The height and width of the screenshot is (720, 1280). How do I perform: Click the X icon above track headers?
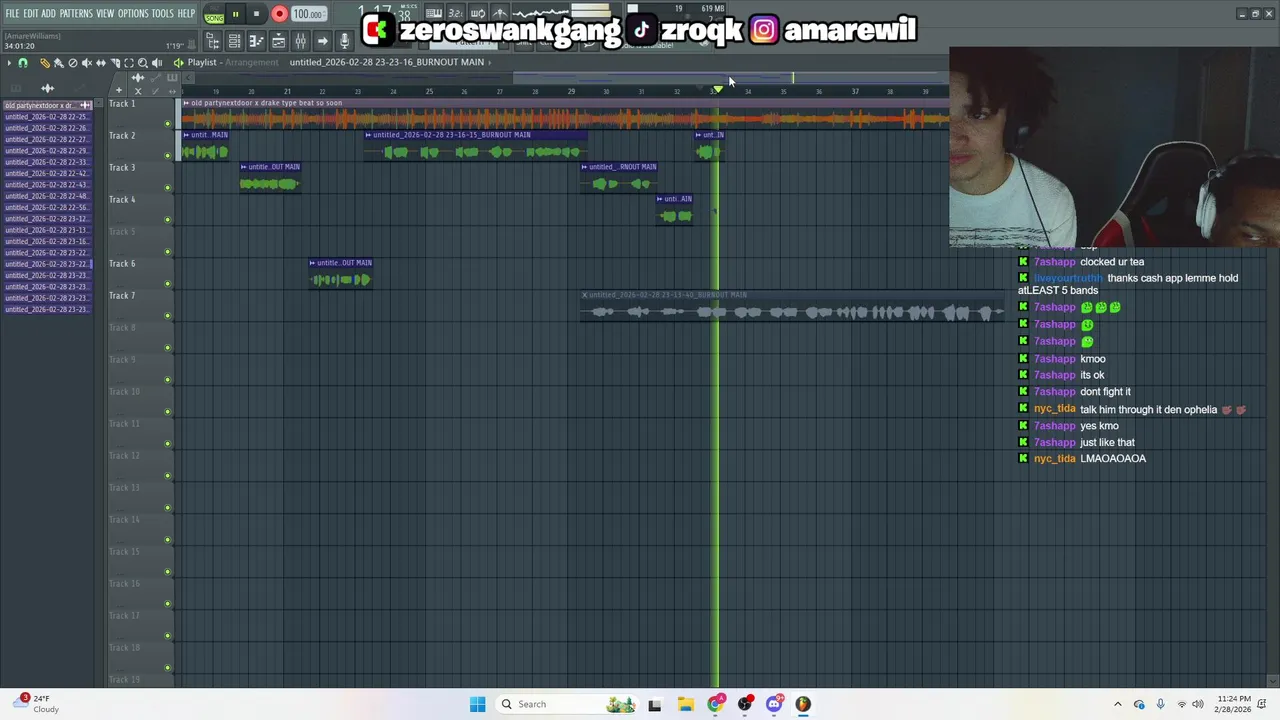tap(138, 90)
